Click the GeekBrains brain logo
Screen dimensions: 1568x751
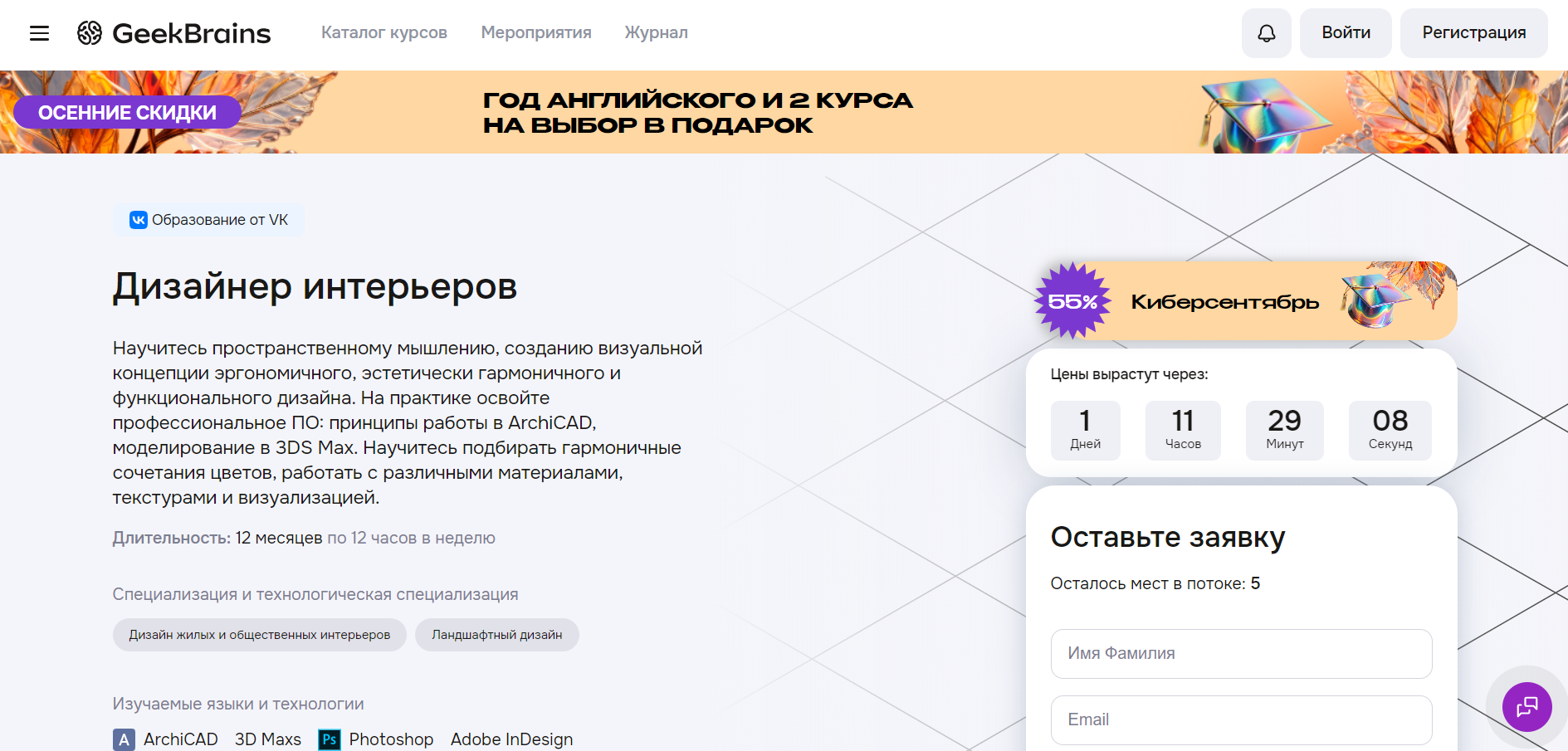[90, 33]
